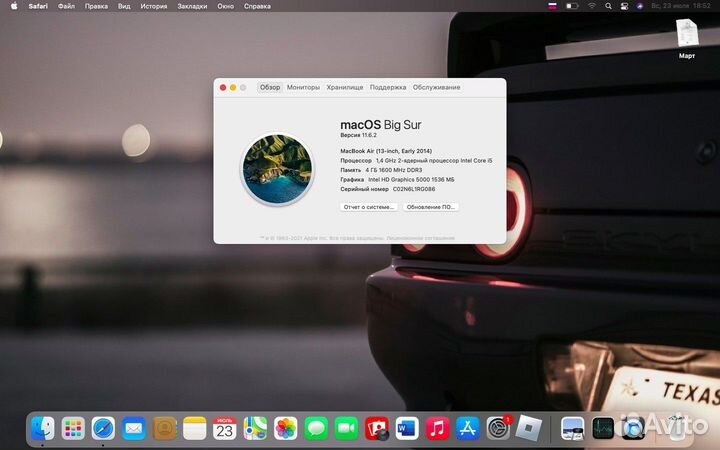Click the serial number C02N6L1RG086
The width and height of the screenshot is (720, 450).
414,189
